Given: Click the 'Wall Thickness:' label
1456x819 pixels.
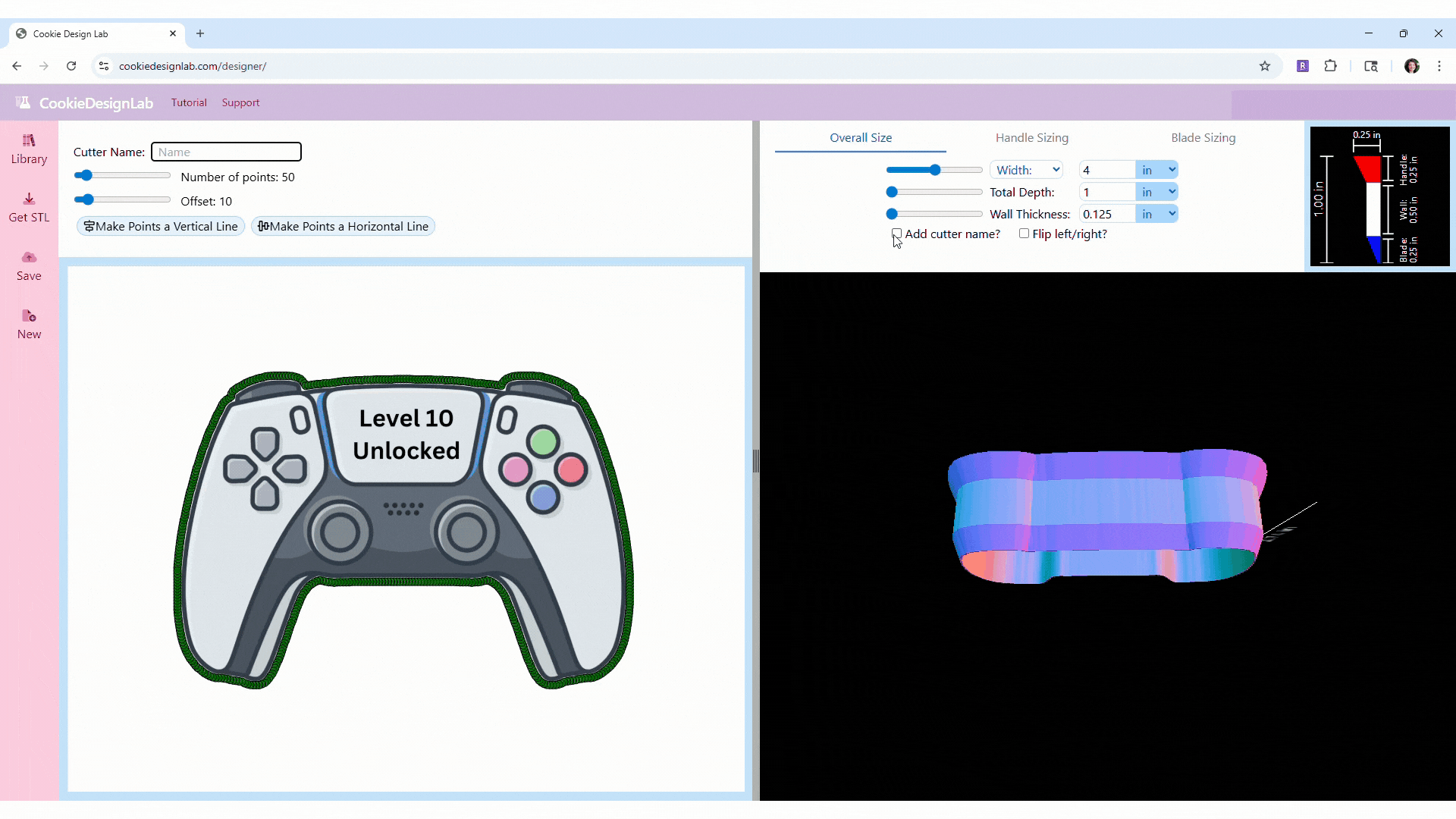Looking at the screenshot, I should pyautogui.click(x=1030, y=214).
